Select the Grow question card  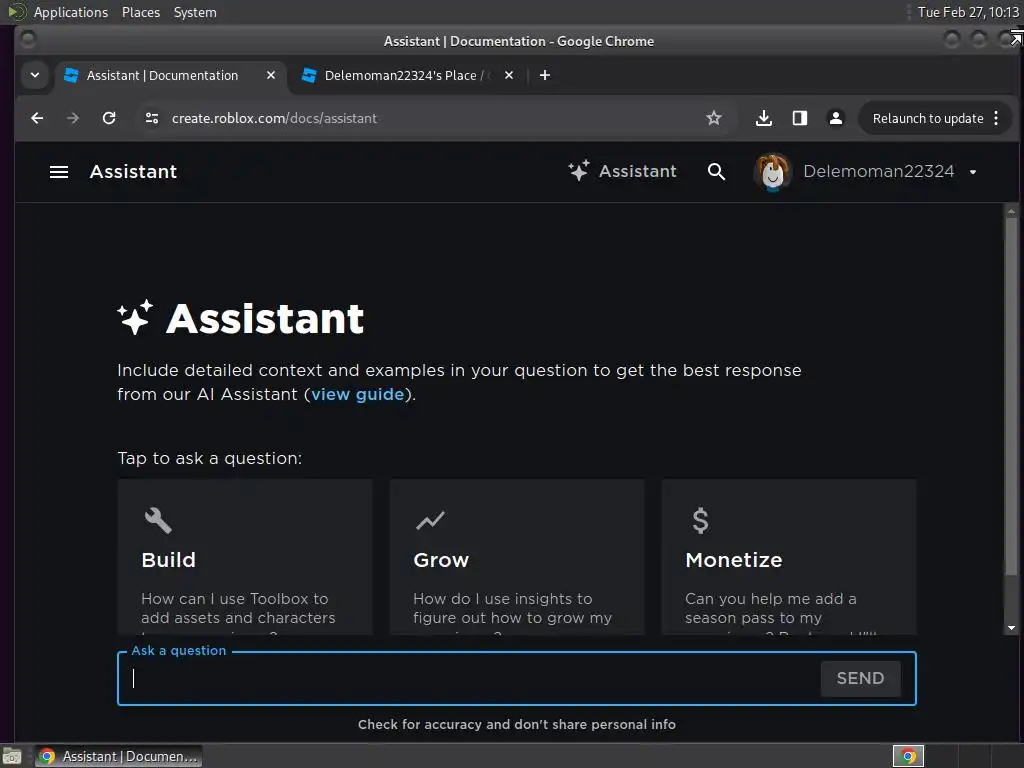[517, 557]
